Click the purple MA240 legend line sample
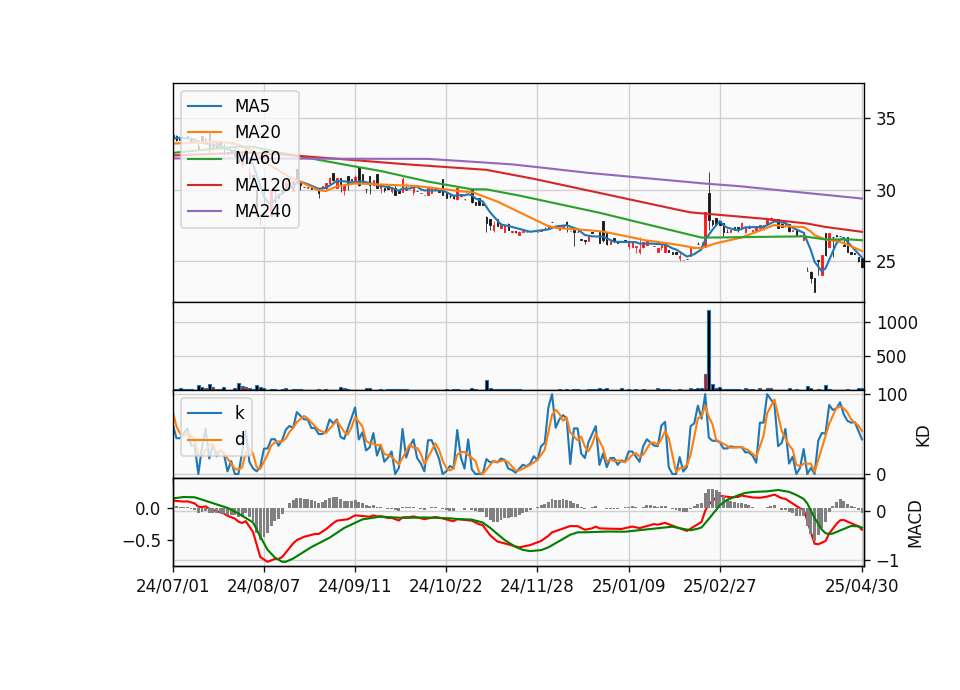Screen dimensions: 960x690 pos(204,211)
